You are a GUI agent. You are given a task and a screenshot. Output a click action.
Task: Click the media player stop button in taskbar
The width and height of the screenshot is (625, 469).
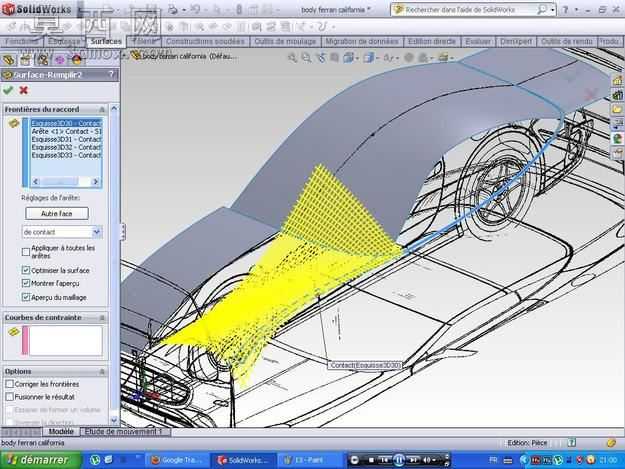point(371,460)
